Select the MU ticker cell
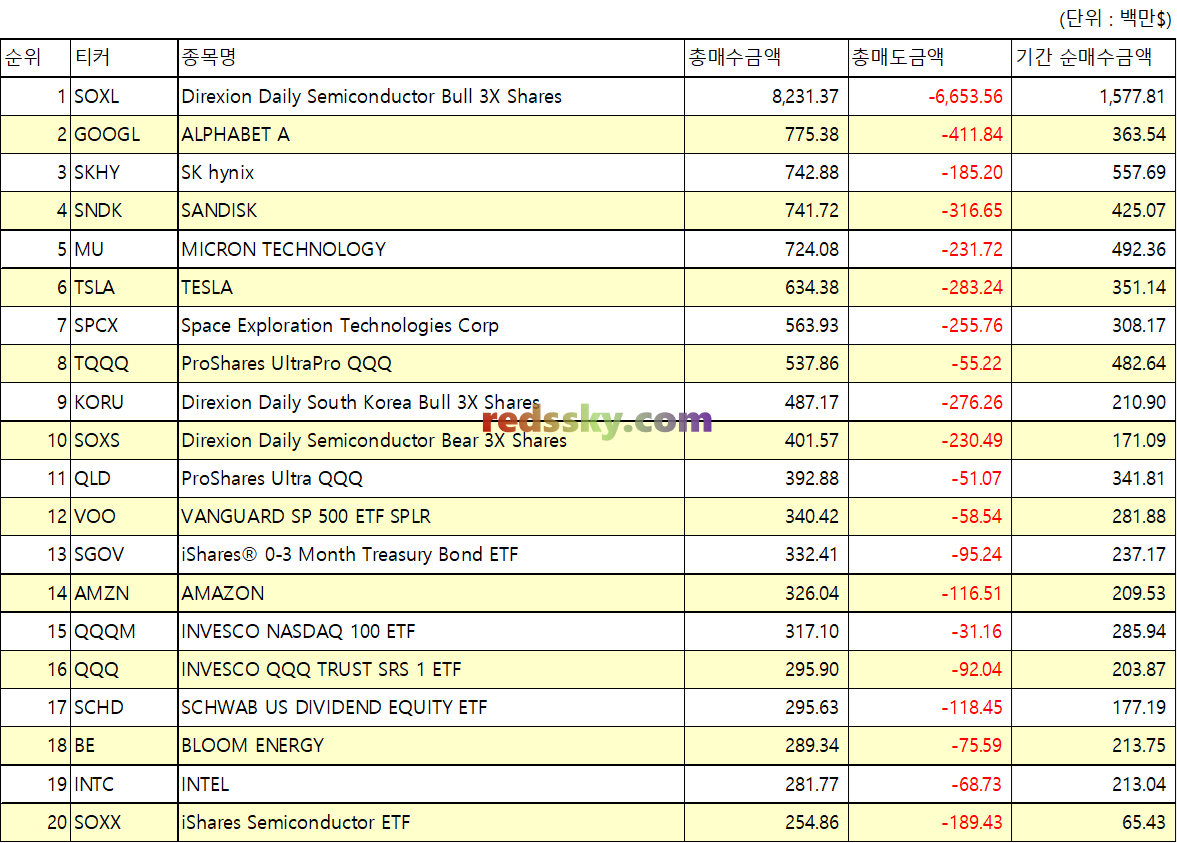 tap(124, 249)
